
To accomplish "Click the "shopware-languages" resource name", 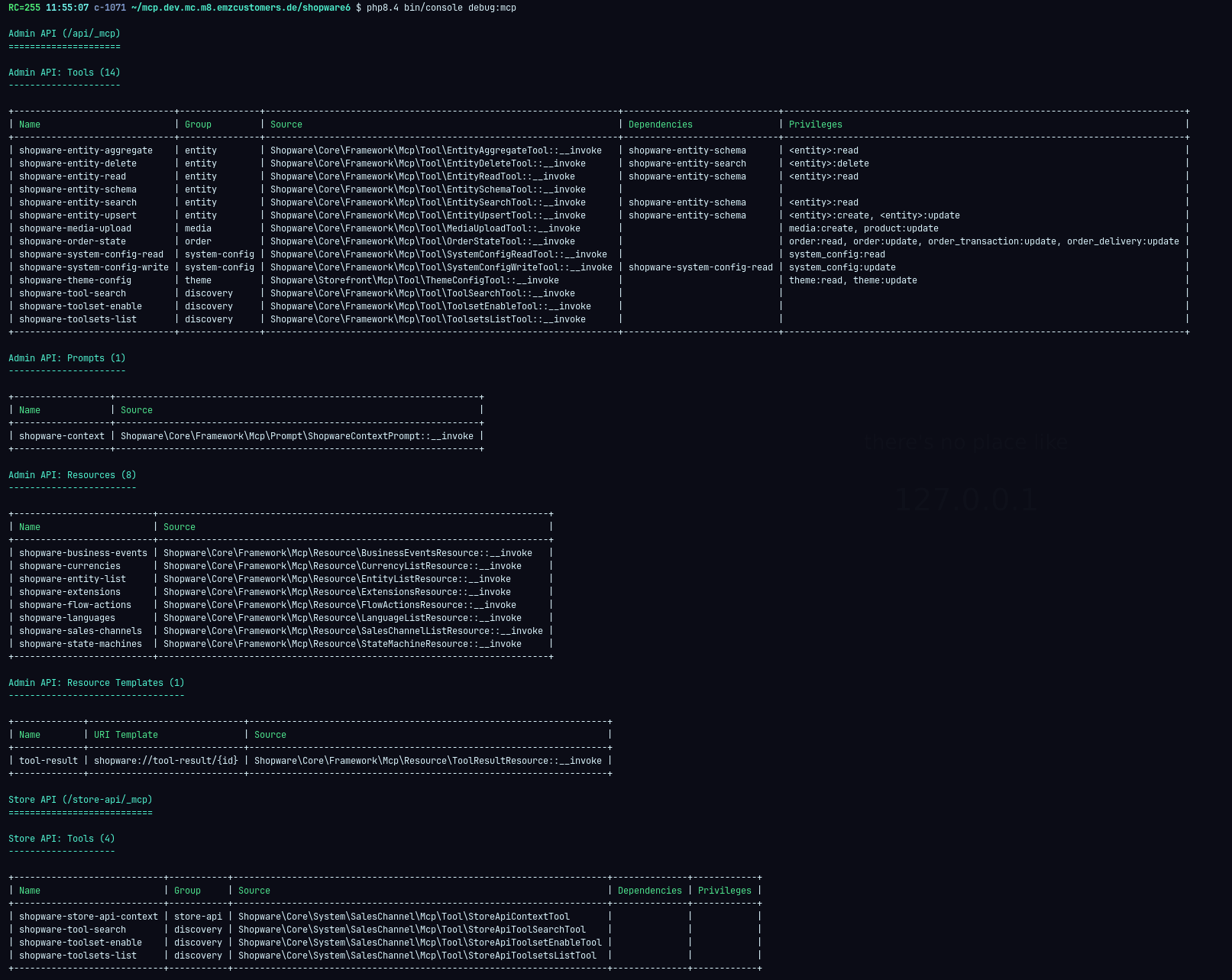I will click(67, 618).
